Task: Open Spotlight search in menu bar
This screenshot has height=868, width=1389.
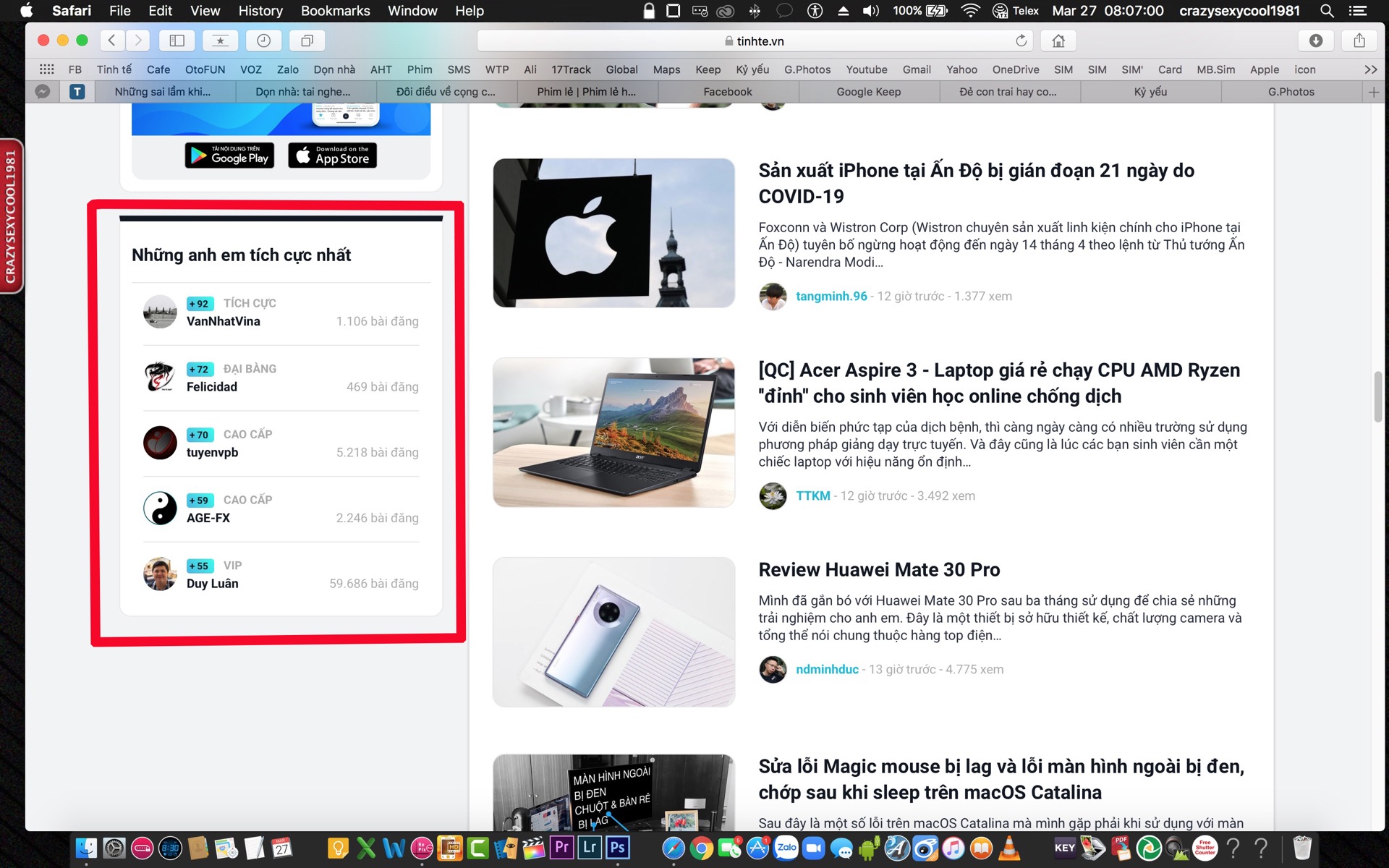Action: pos(1327,11)
